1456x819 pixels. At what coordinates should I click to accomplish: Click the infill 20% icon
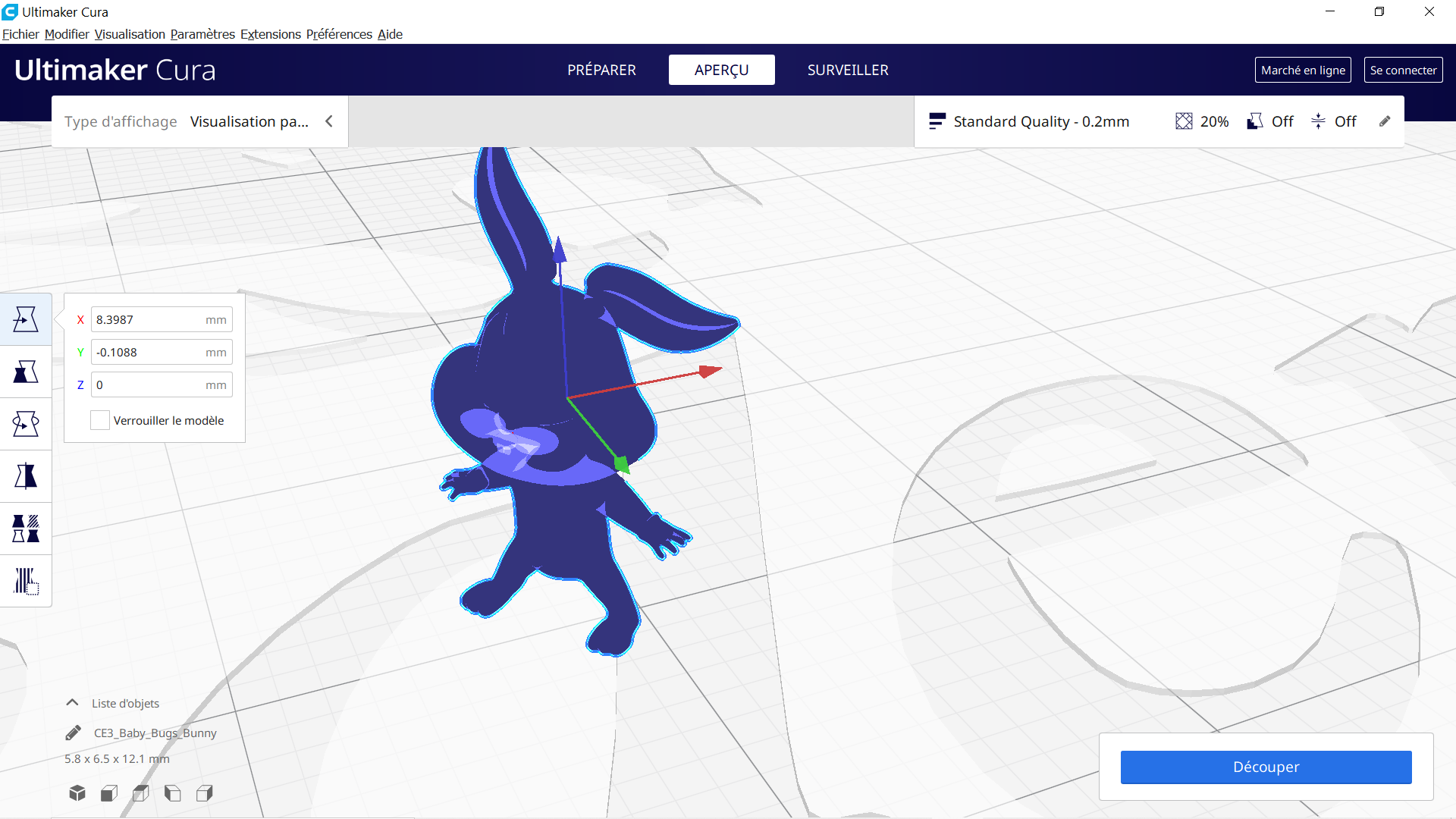1184,121
